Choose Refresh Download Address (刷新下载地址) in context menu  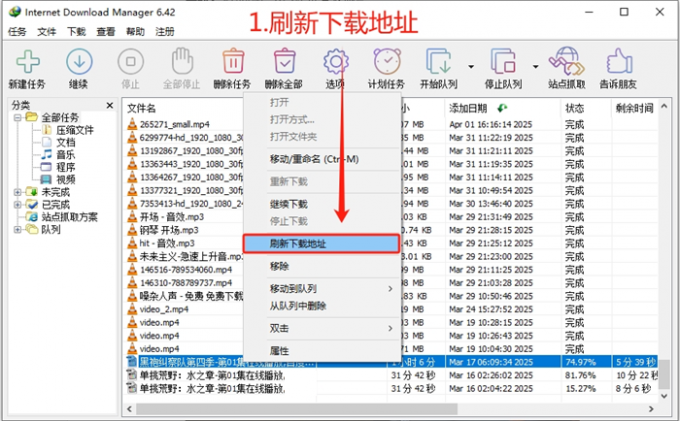(321, 244)
